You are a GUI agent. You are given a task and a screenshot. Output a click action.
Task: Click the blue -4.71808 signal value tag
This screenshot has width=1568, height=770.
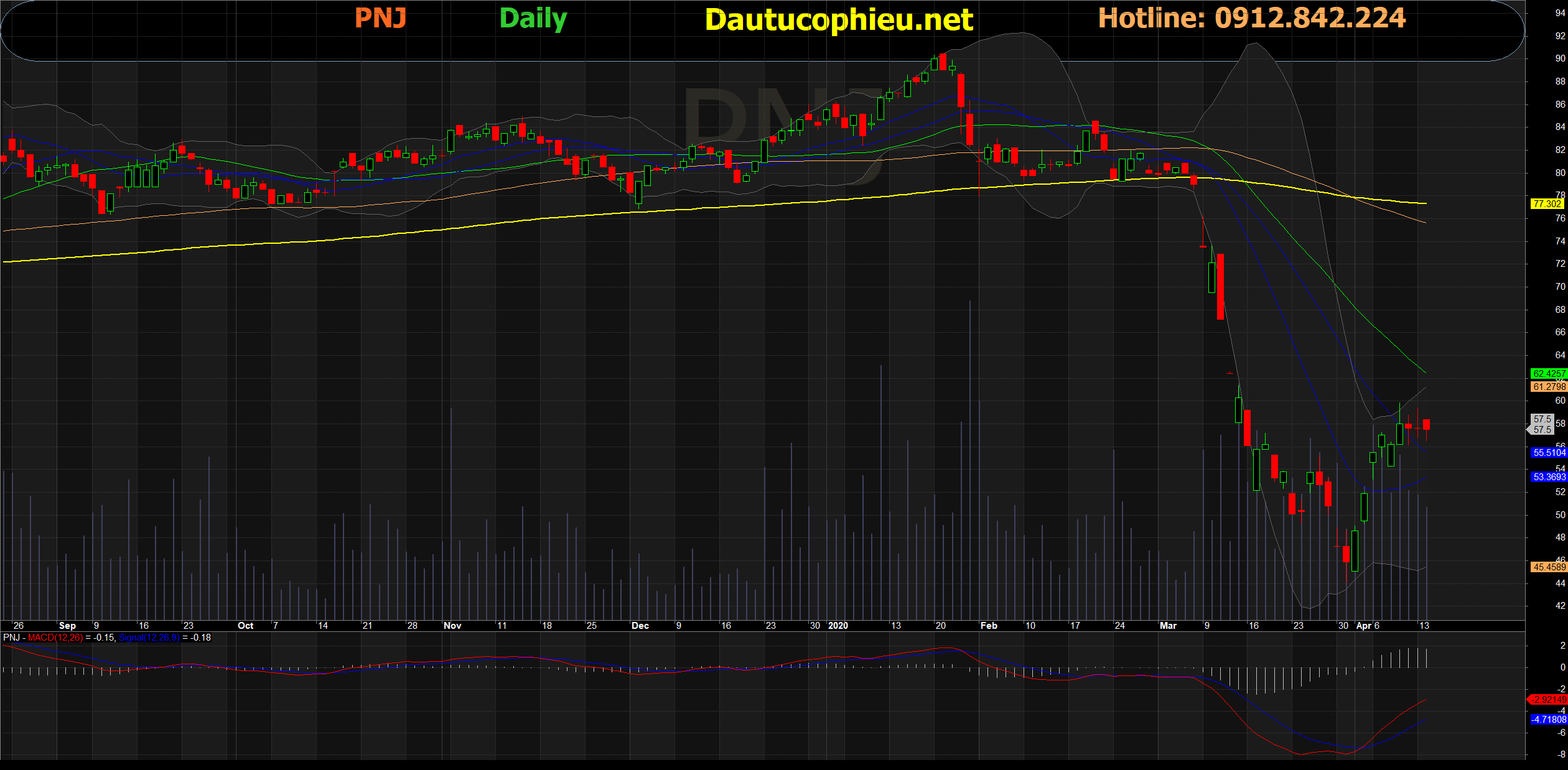[1548, 720]
